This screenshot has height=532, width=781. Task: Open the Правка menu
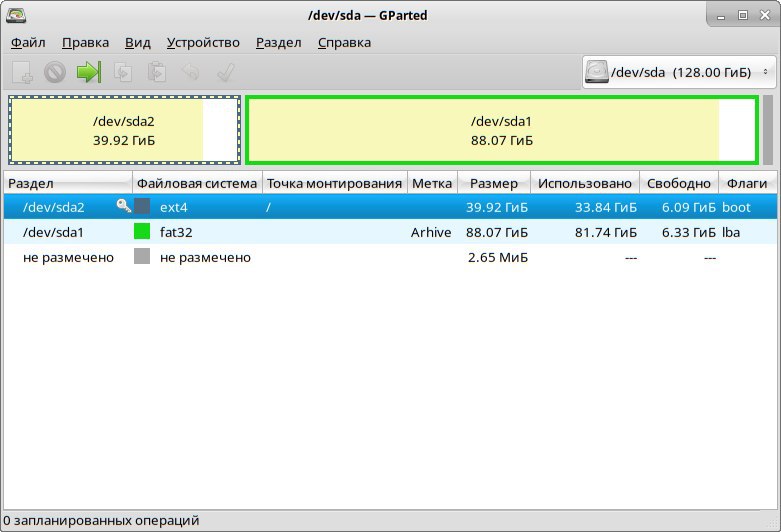(85, 43)
